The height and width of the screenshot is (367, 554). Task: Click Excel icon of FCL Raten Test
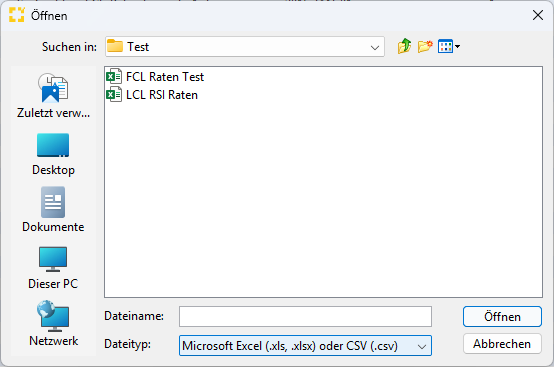tap(114, 77)
